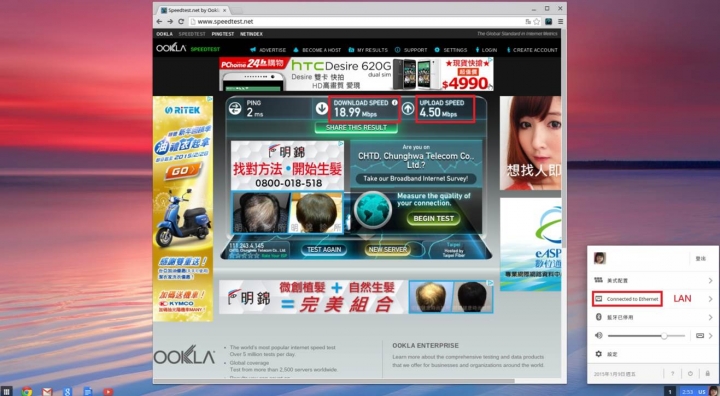Click the SHARE THIS RESULT button

(x=356, y=128)
